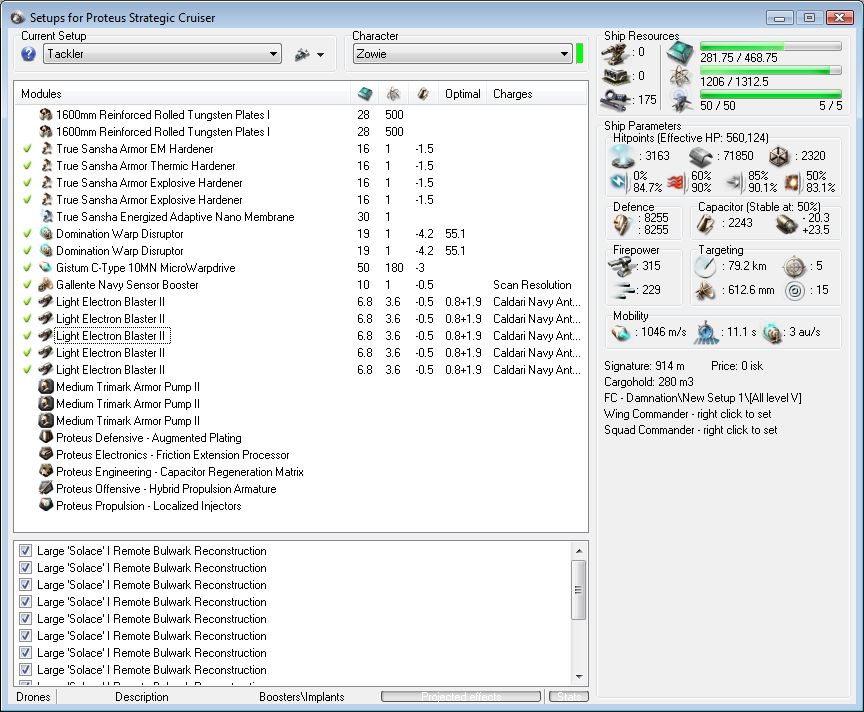The image size is (864, 712).
Task: Click the drone bay icon by 50 / 50
Action: coord(682,101)
